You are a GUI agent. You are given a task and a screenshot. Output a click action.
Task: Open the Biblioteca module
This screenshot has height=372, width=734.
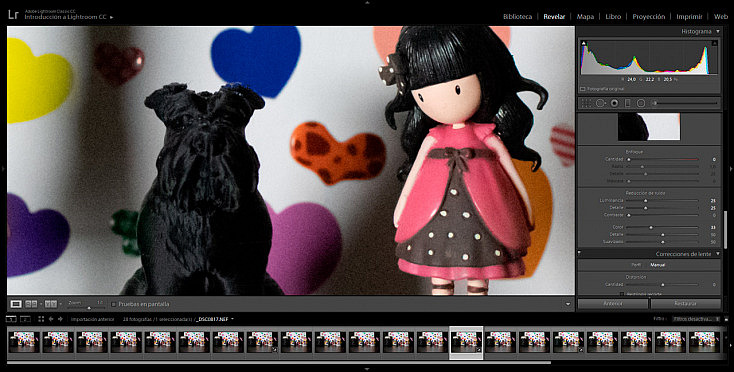(x=517, y=16)
